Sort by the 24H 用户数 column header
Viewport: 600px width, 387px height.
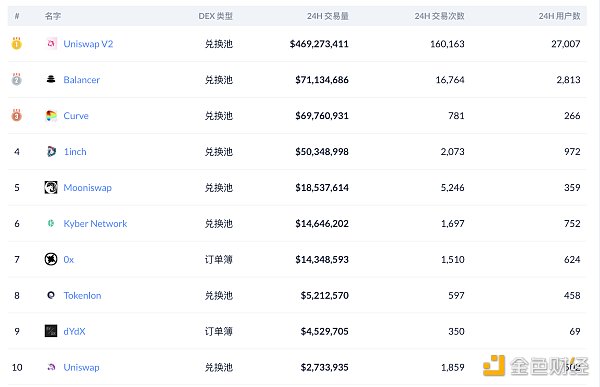click(559, 16)
